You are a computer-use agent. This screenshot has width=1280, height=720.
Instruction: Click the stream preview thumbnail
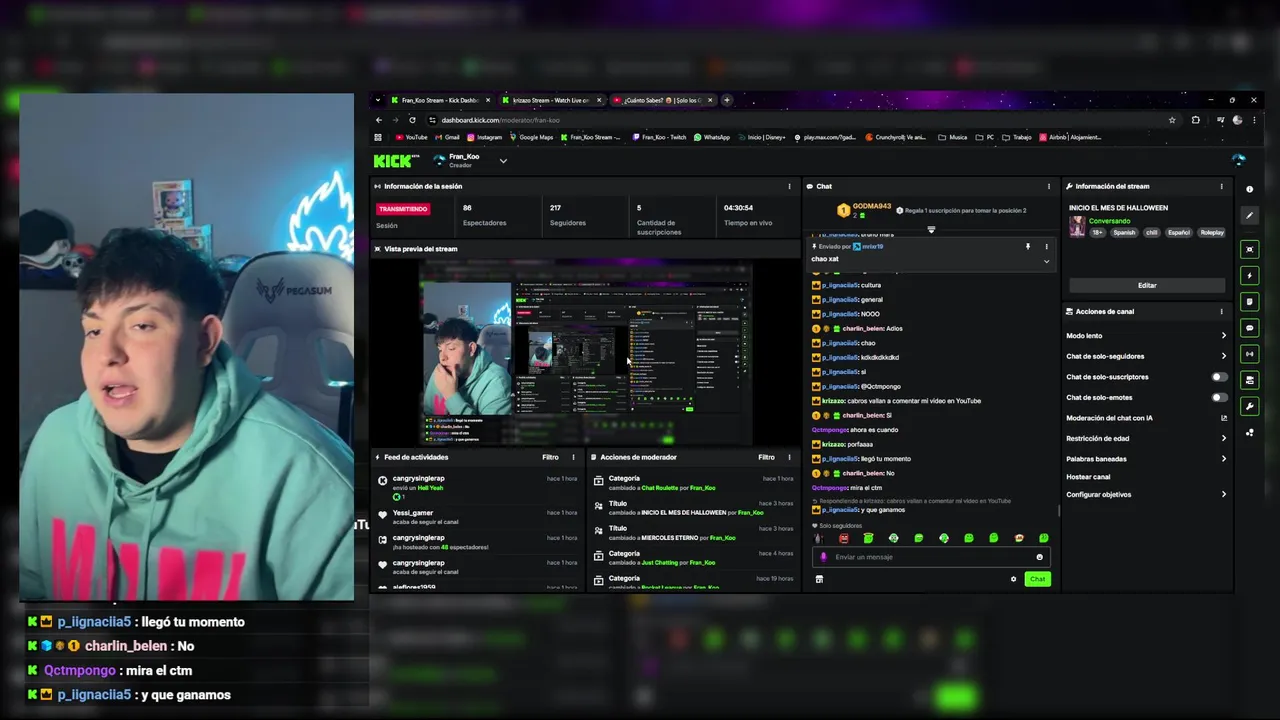[x=585, y=353]
